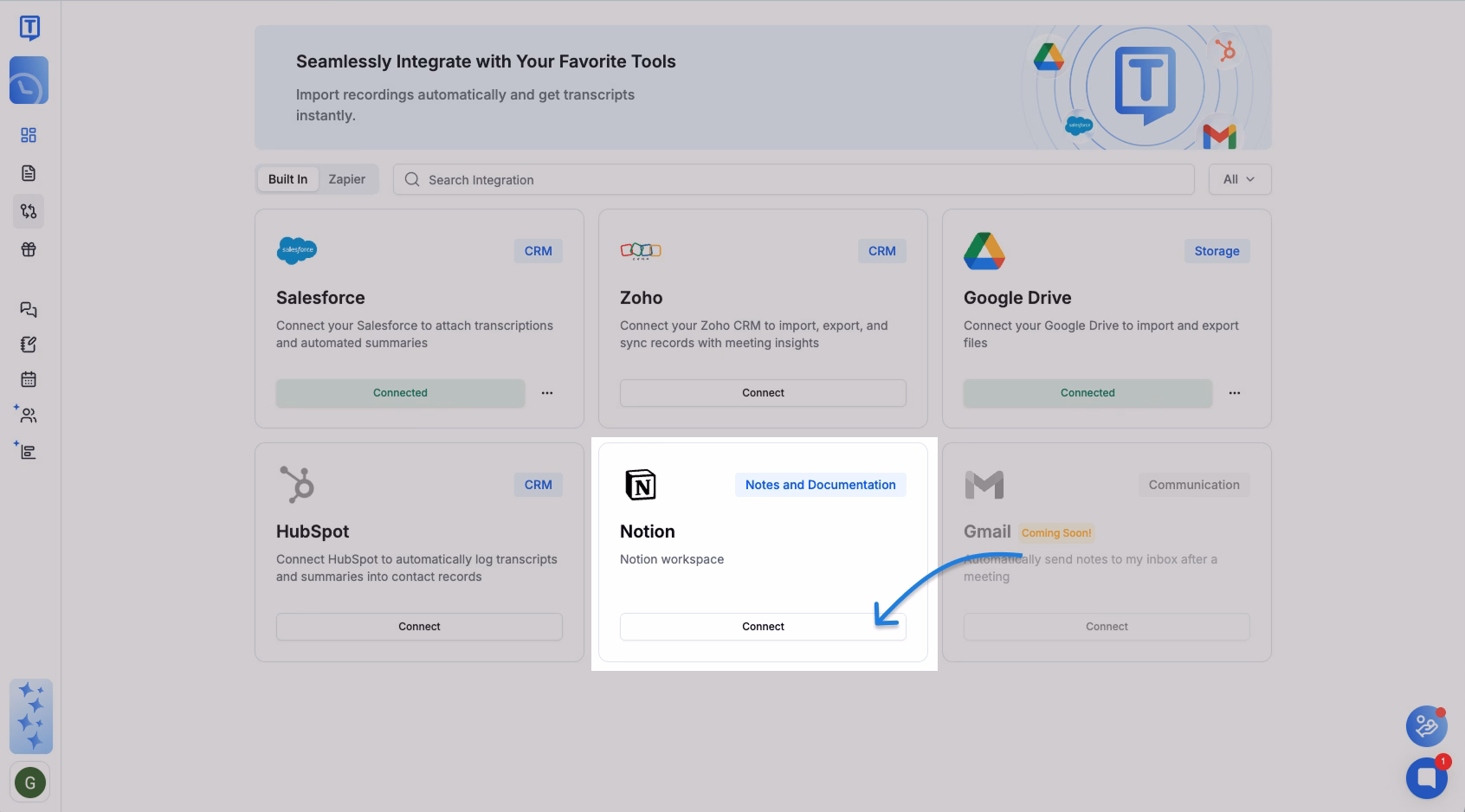Screen dimensions: 1465x812
Task: Open the Salesforce connection options menu
Action: pyautogui.click(x=547, y=393)
